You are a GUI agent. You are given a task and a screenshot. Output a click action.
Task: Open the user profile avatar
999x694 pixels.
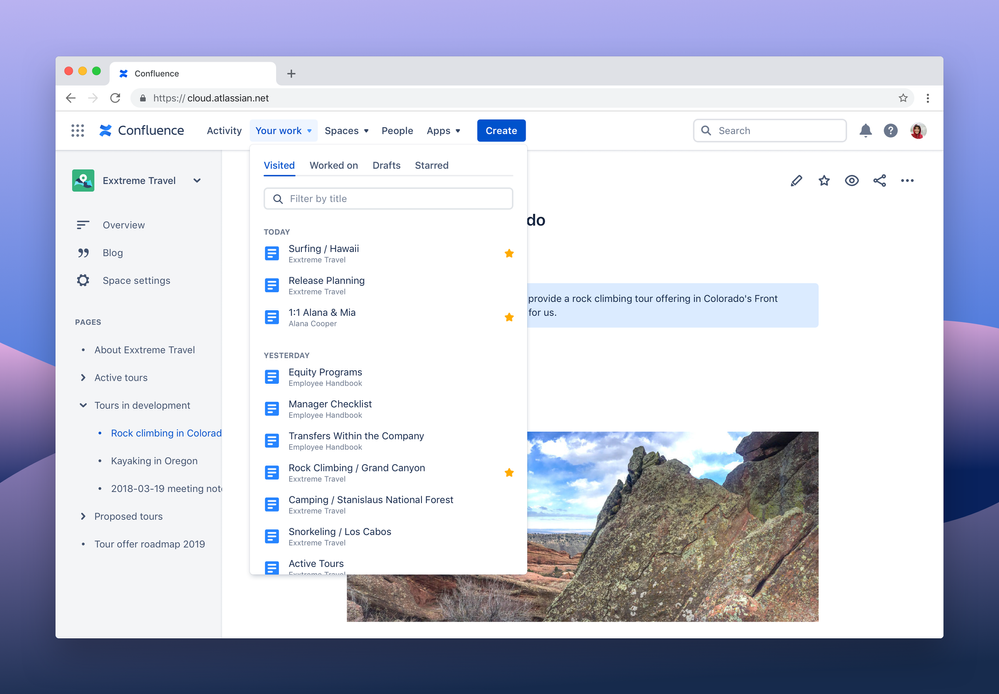point(918,131)
